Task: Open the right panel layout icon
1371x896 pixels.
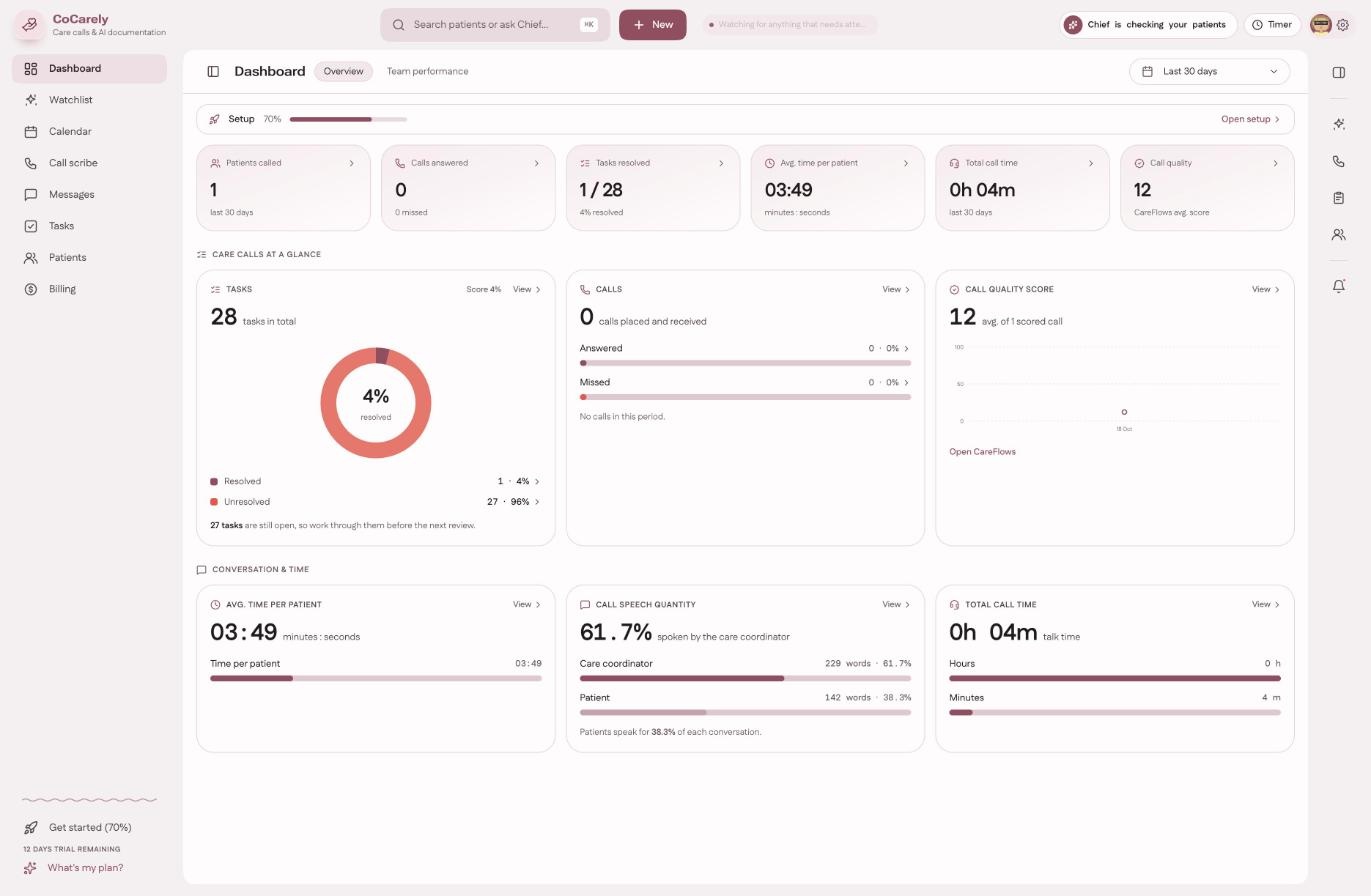Action: click(1339, 72)
